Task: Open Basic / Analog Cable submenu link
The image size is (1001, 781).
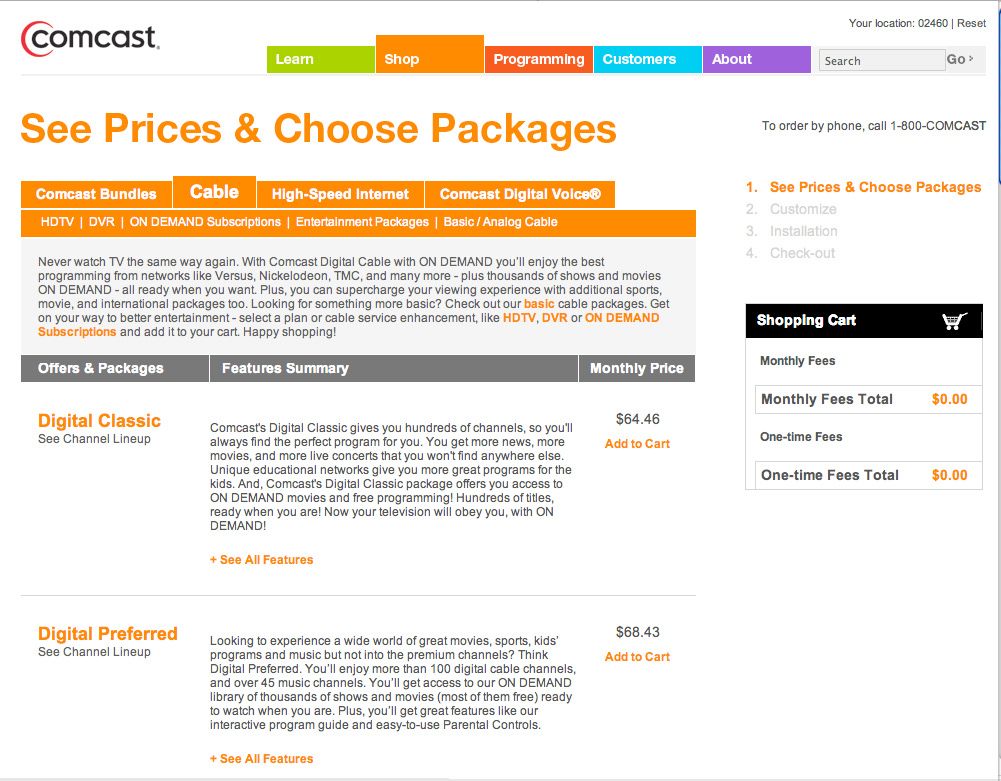Action: (500, 222)
